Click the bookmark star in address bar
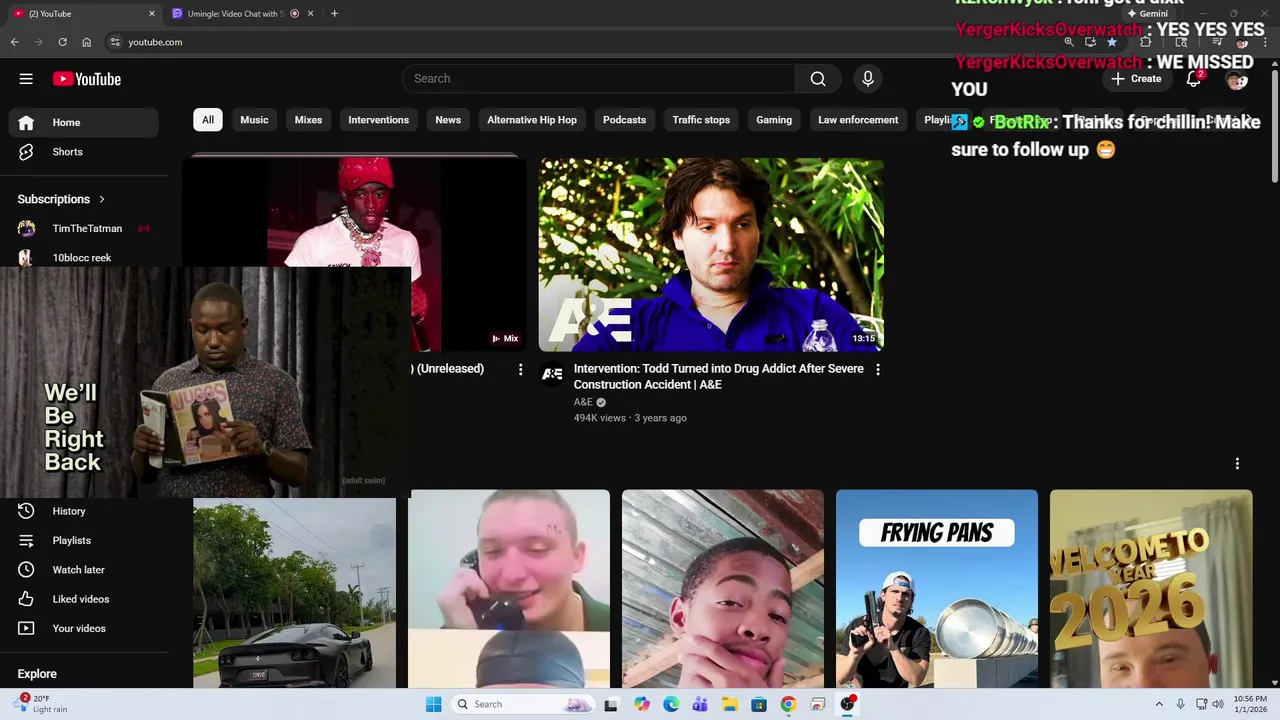 click(1112, 42)
